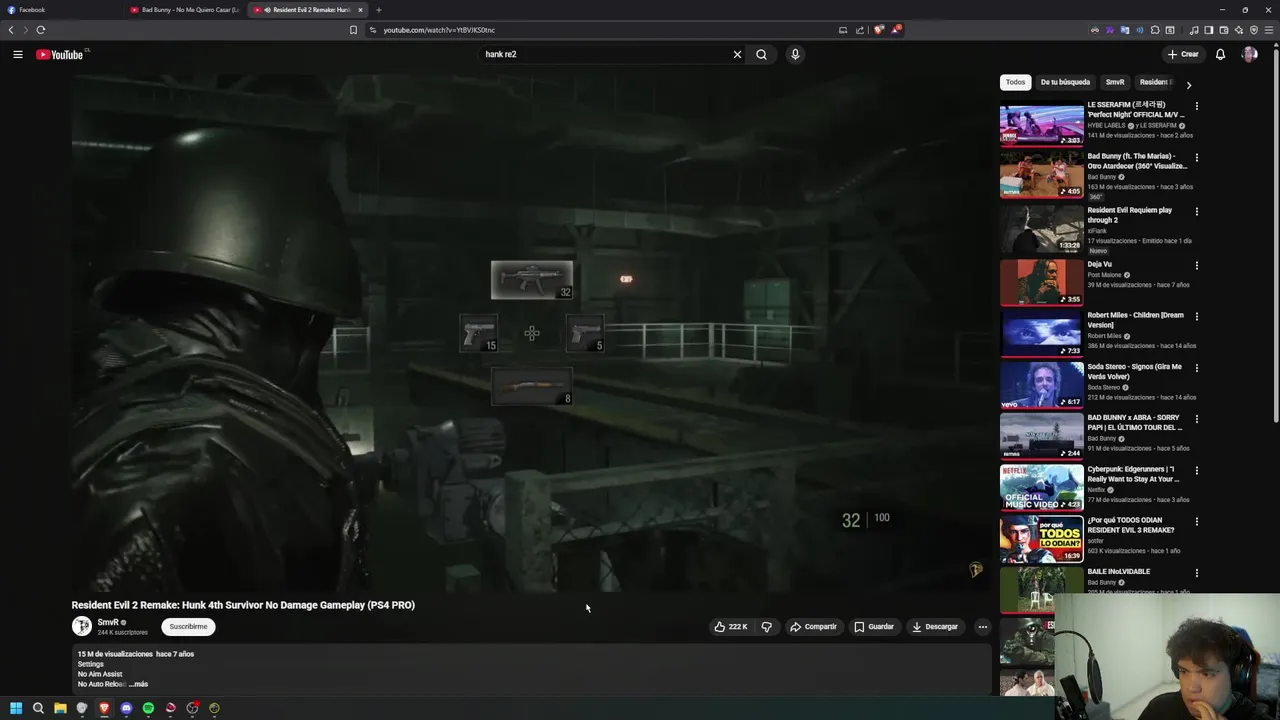The width and height of the screenshot is (1280, 720).
Task: Click the video player to pause
Action: pos(531,333)
